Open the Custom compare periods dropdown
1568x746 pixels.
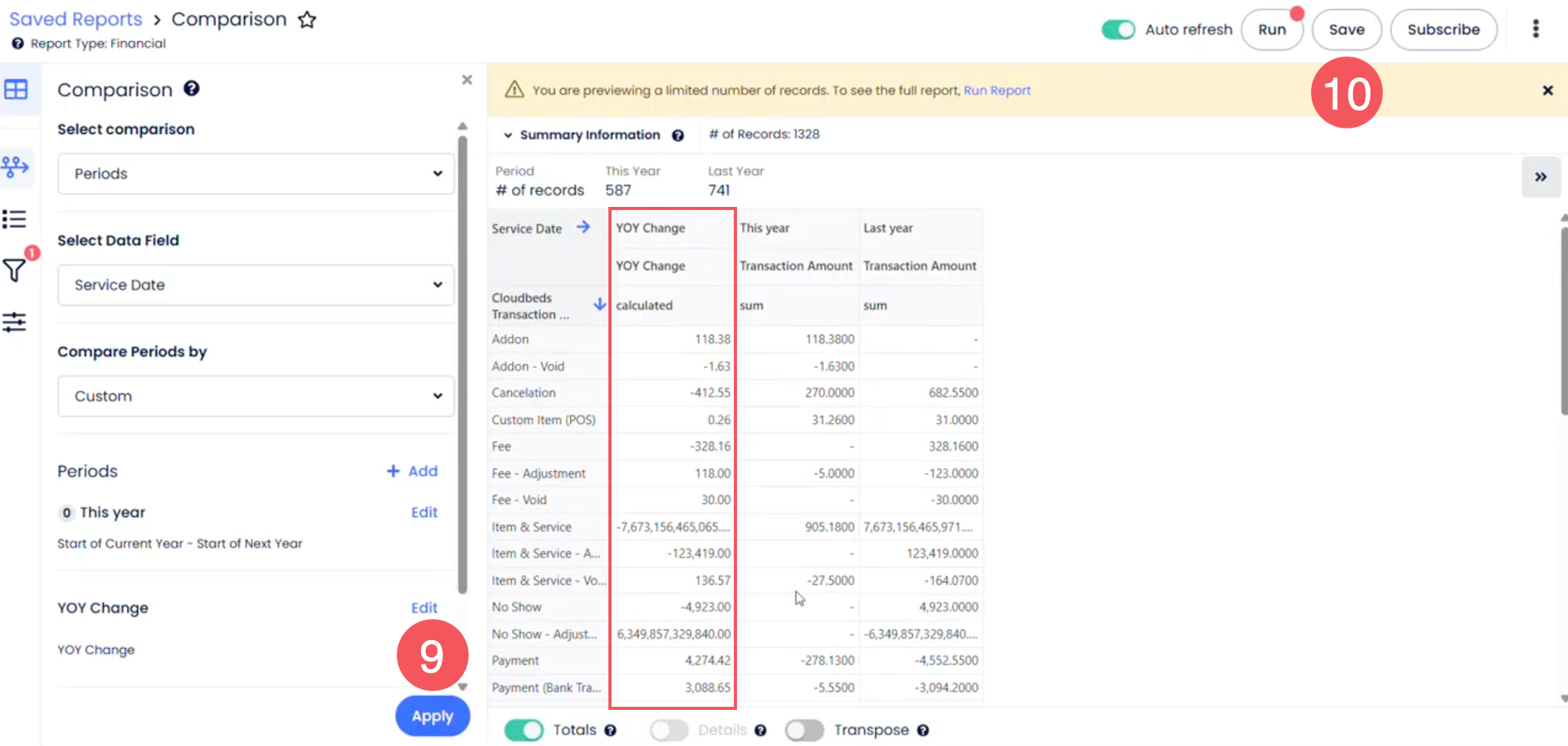pyautogui.click(x=256, y=397)
